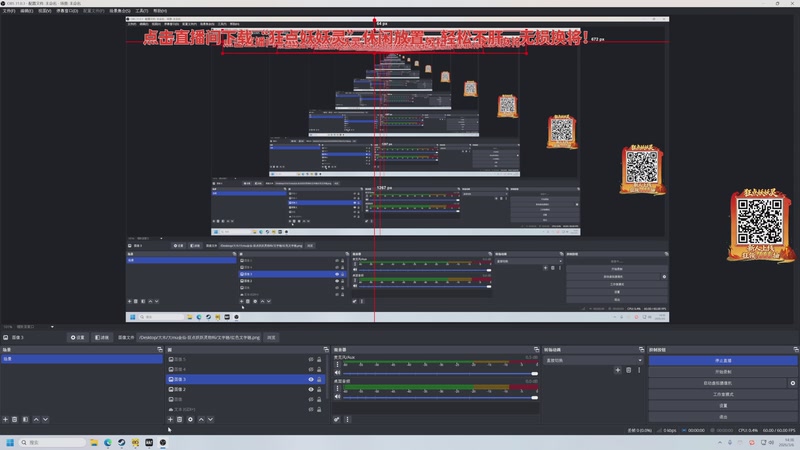Open advanced audio properties gear in the mixer
Viewport: 800px width, 450px height.
click(x=337, y=419)
